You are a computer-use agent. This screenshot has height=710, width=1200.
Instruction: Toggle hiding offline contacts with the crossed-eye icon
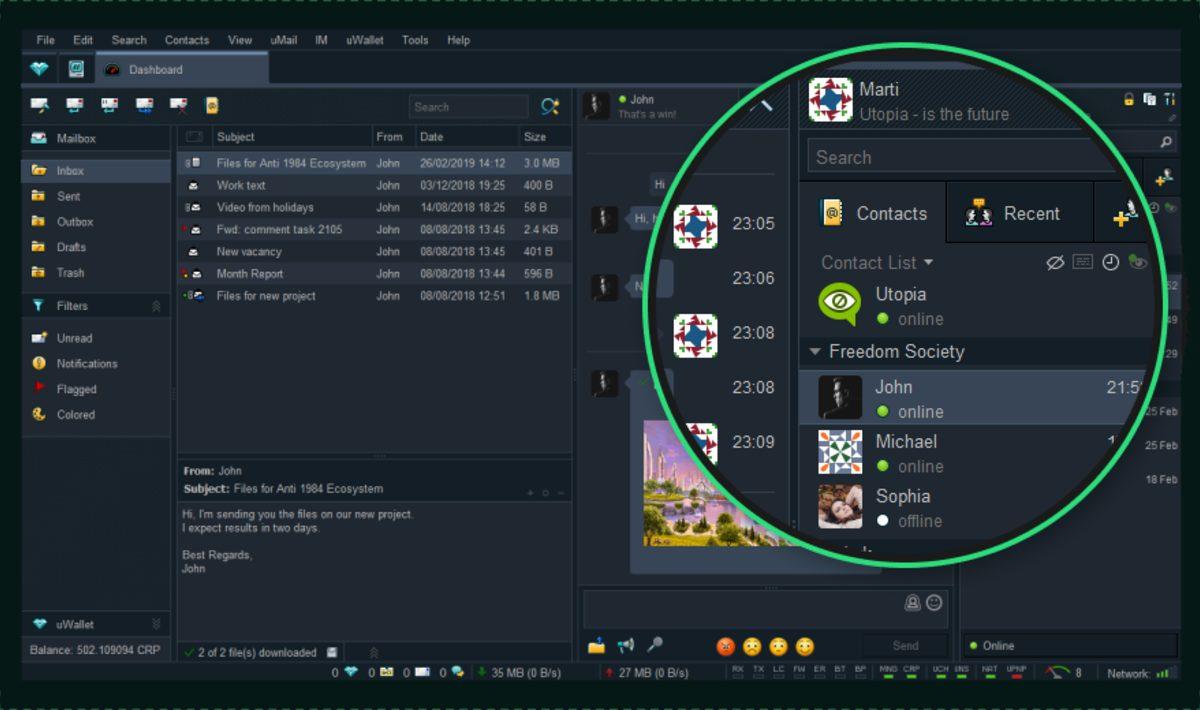tap(1054, 262)
